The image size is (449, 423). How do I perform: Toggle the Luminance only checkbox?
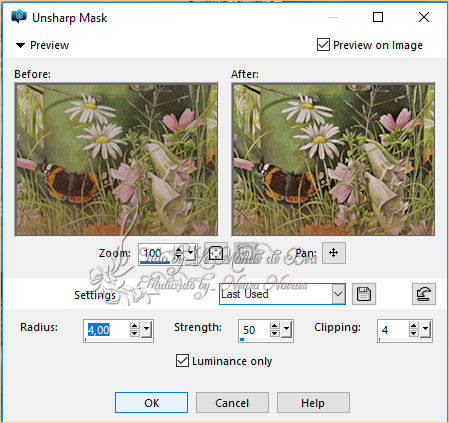pyautogui.click(x=182, y=361)
